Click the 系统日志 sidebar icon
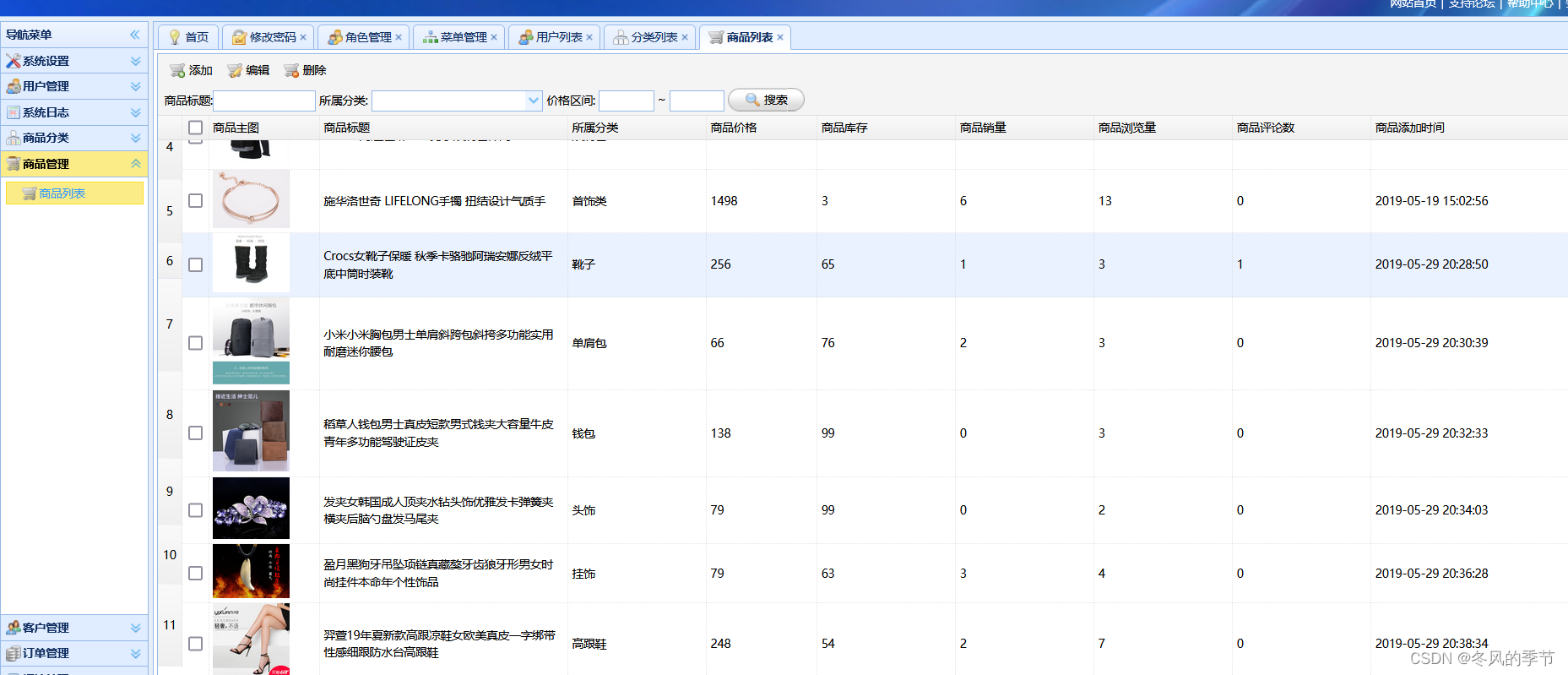The image size is (1568, 675). click(x=14, y=112)
